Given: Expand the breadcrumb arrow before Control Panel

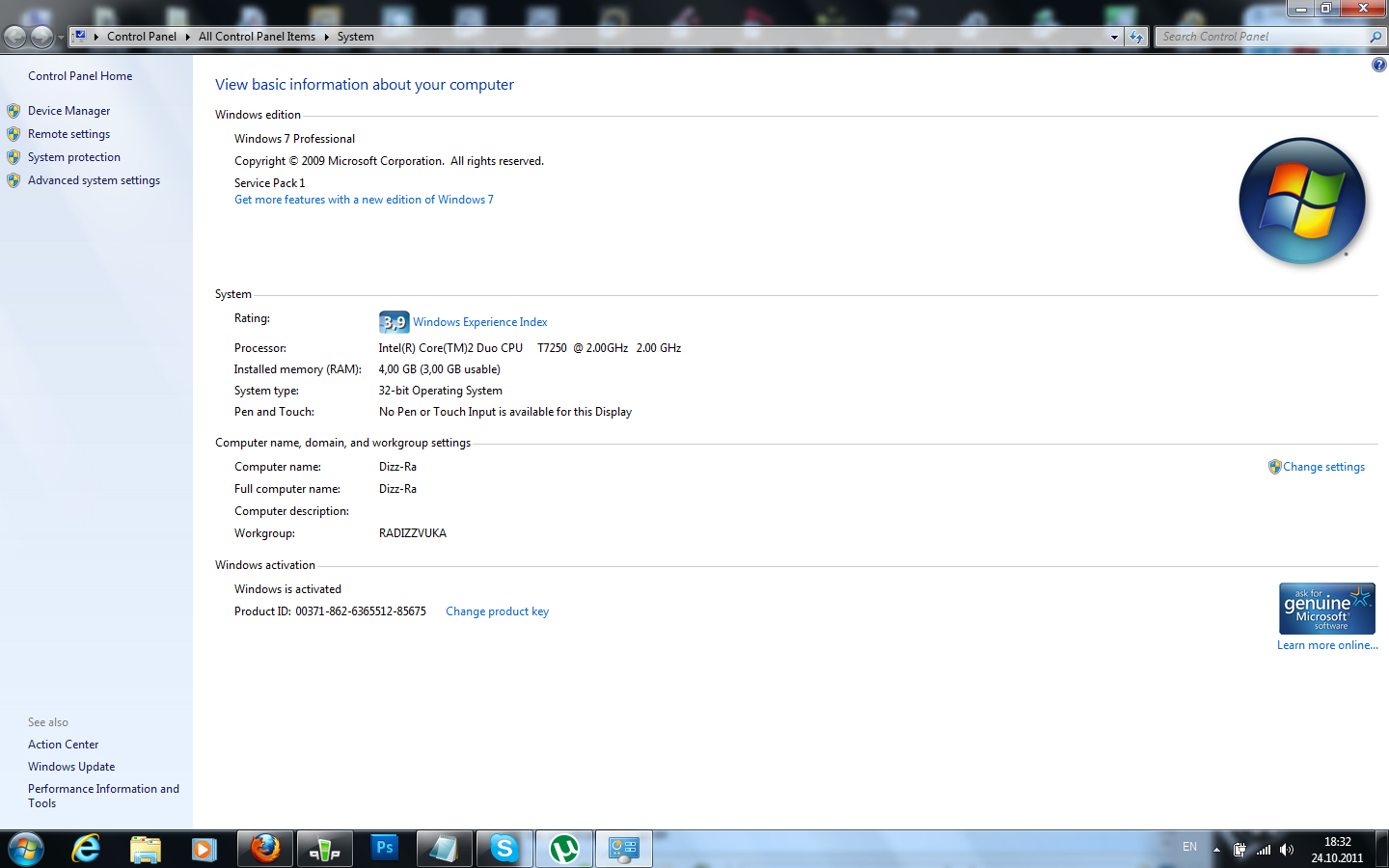Looking at the screenshot, I should (x=96, y=37).
